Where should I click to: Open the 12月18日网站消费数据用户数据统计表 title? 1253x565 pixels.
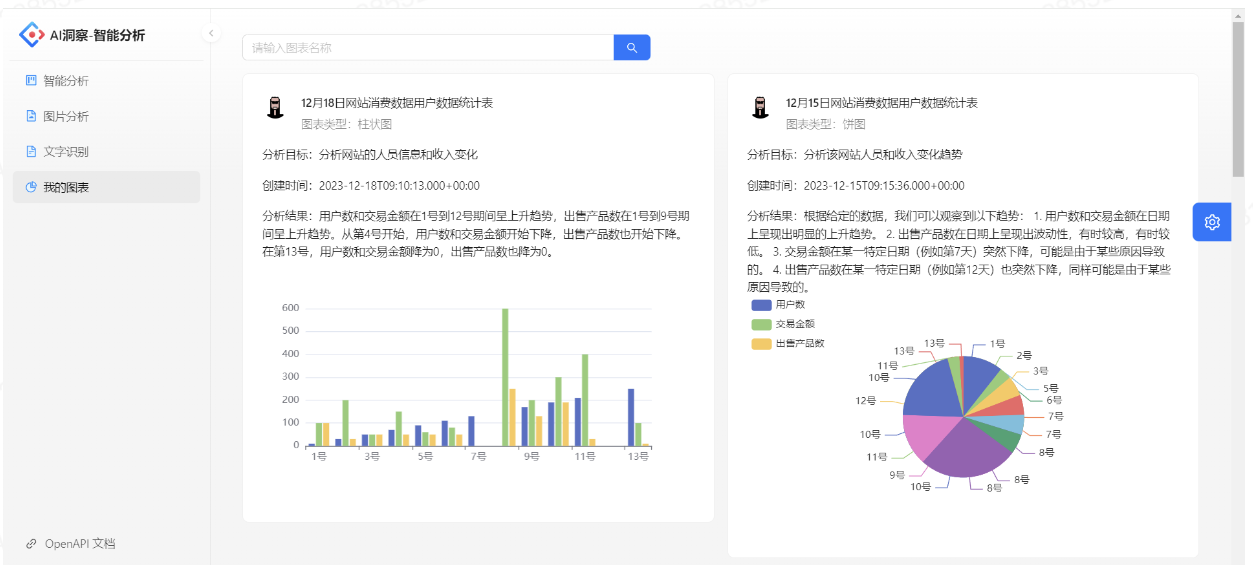pos(397,103)
